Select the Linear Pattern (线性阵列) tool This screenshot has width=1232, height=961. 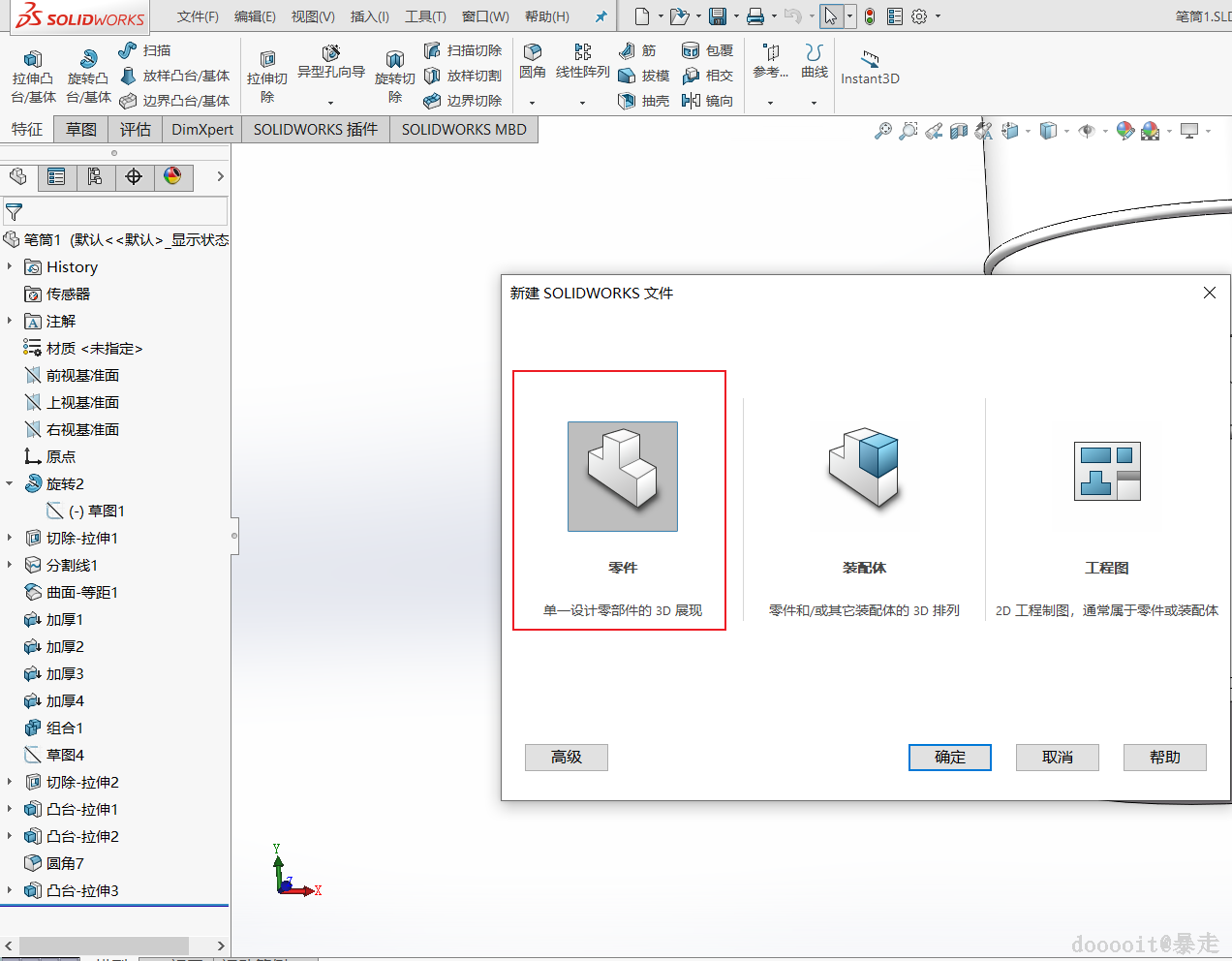coord(582,60)
